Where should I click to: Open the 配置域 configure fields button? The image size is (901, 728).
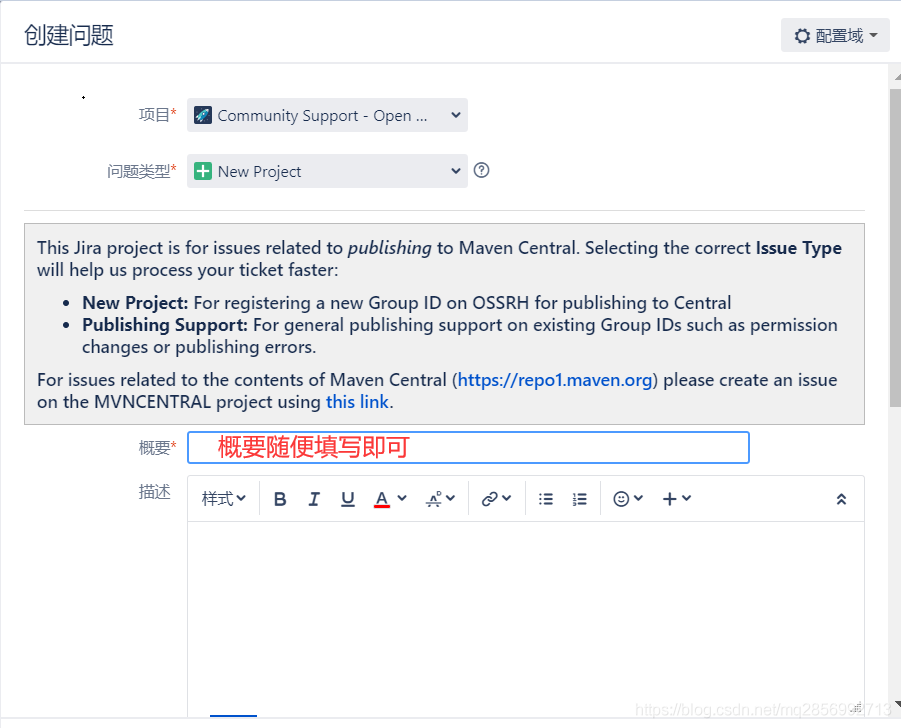coord(835,35)
